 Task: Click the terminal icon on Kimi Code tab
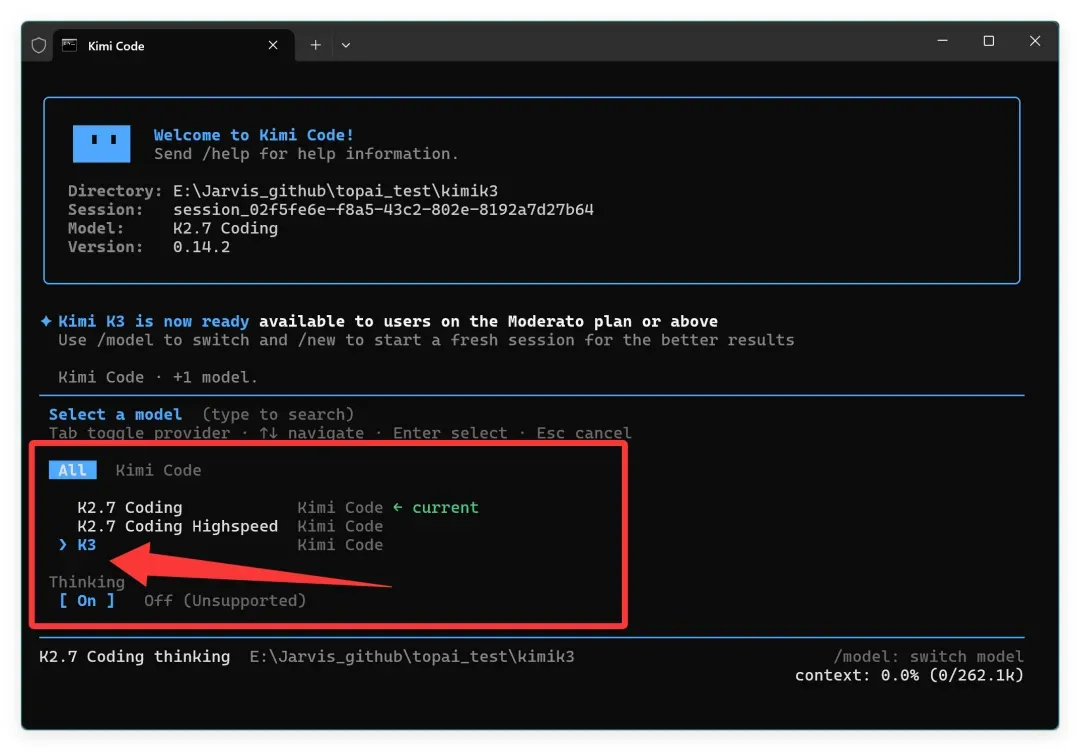(x=70, y=45)
